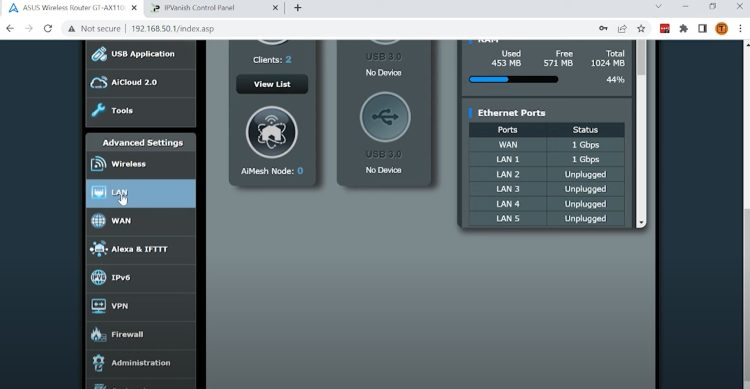
Task: Click the red extension icon
Action: (x=665, y=29)
